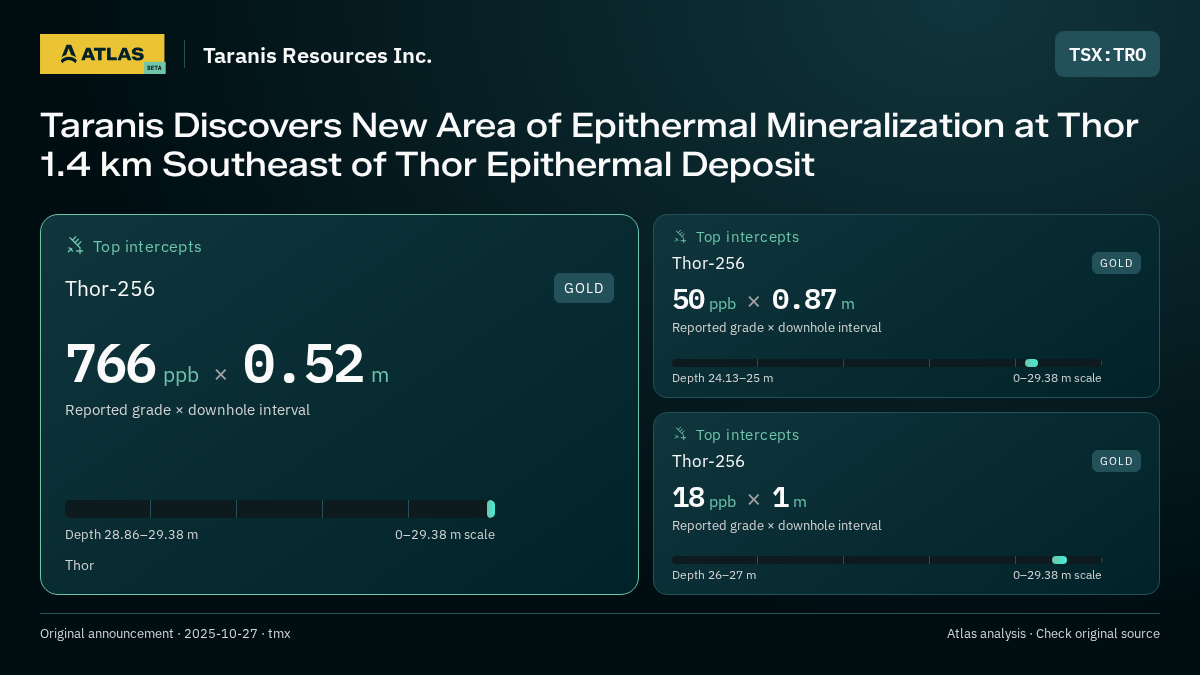Click the drill icon in the 18 ppb card

pyautogui.click(x=680, y=434)
